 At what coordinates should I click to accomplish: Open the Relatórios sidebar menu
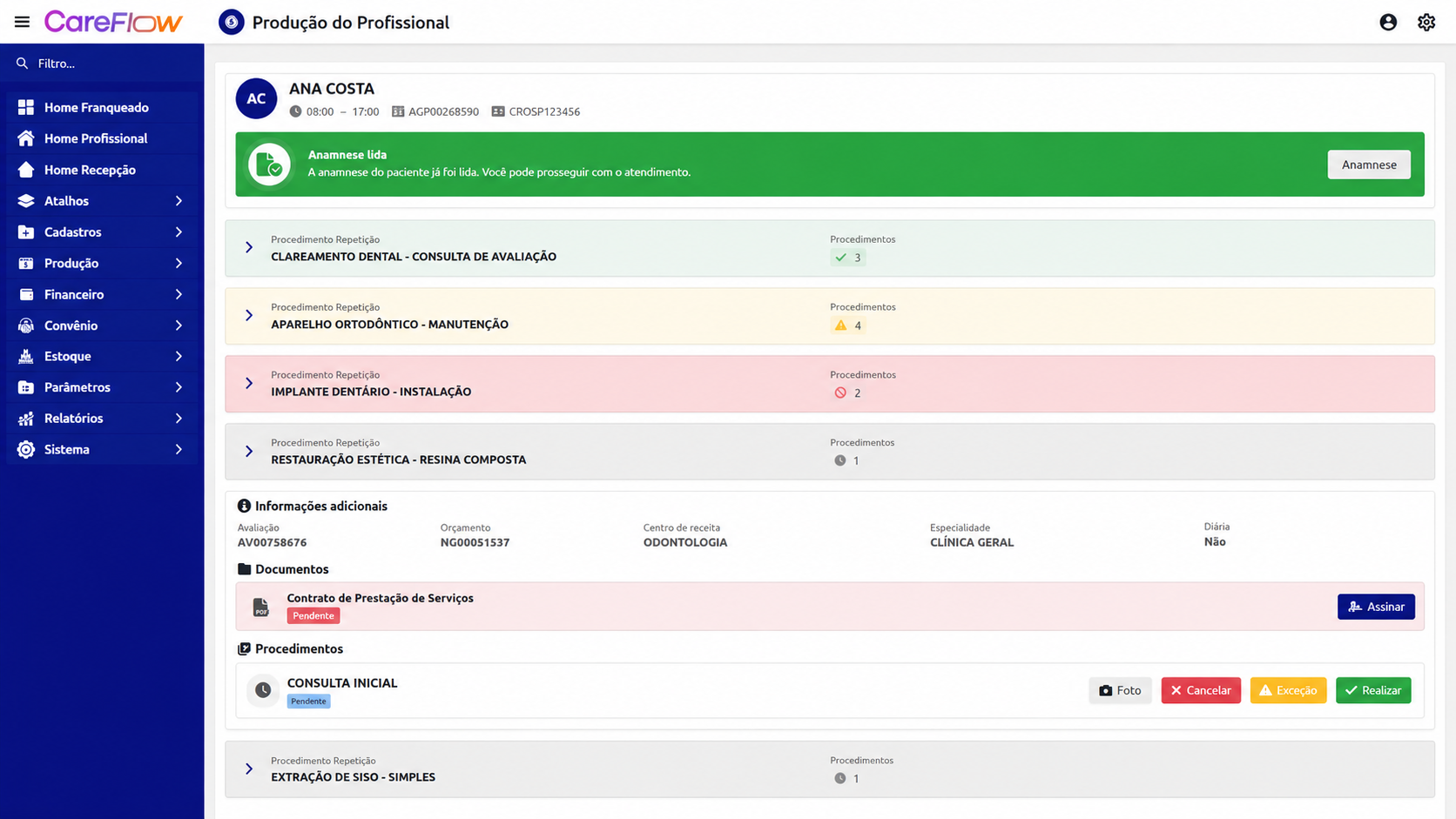[102, 419]
